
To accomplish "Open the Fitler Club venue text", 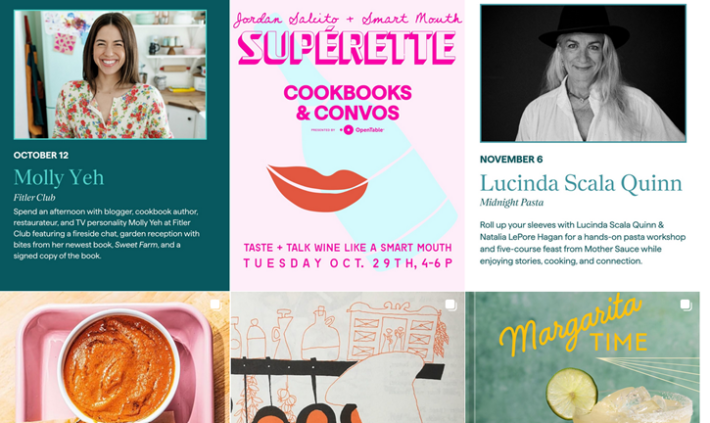I will click(x=34, y=197).
